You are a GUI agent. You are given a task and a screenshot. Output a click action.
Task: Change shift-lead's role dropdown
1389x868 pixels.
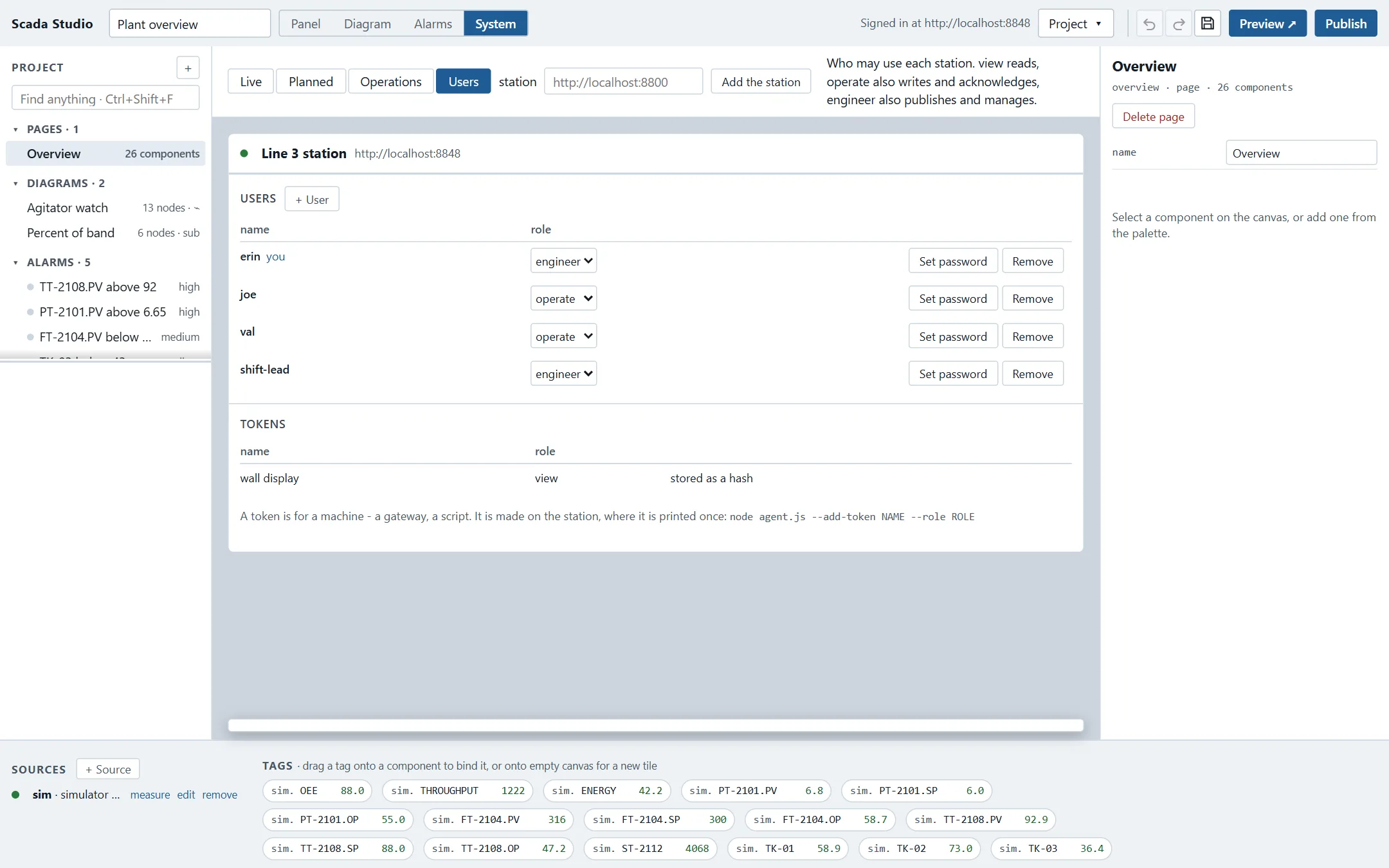563,374
